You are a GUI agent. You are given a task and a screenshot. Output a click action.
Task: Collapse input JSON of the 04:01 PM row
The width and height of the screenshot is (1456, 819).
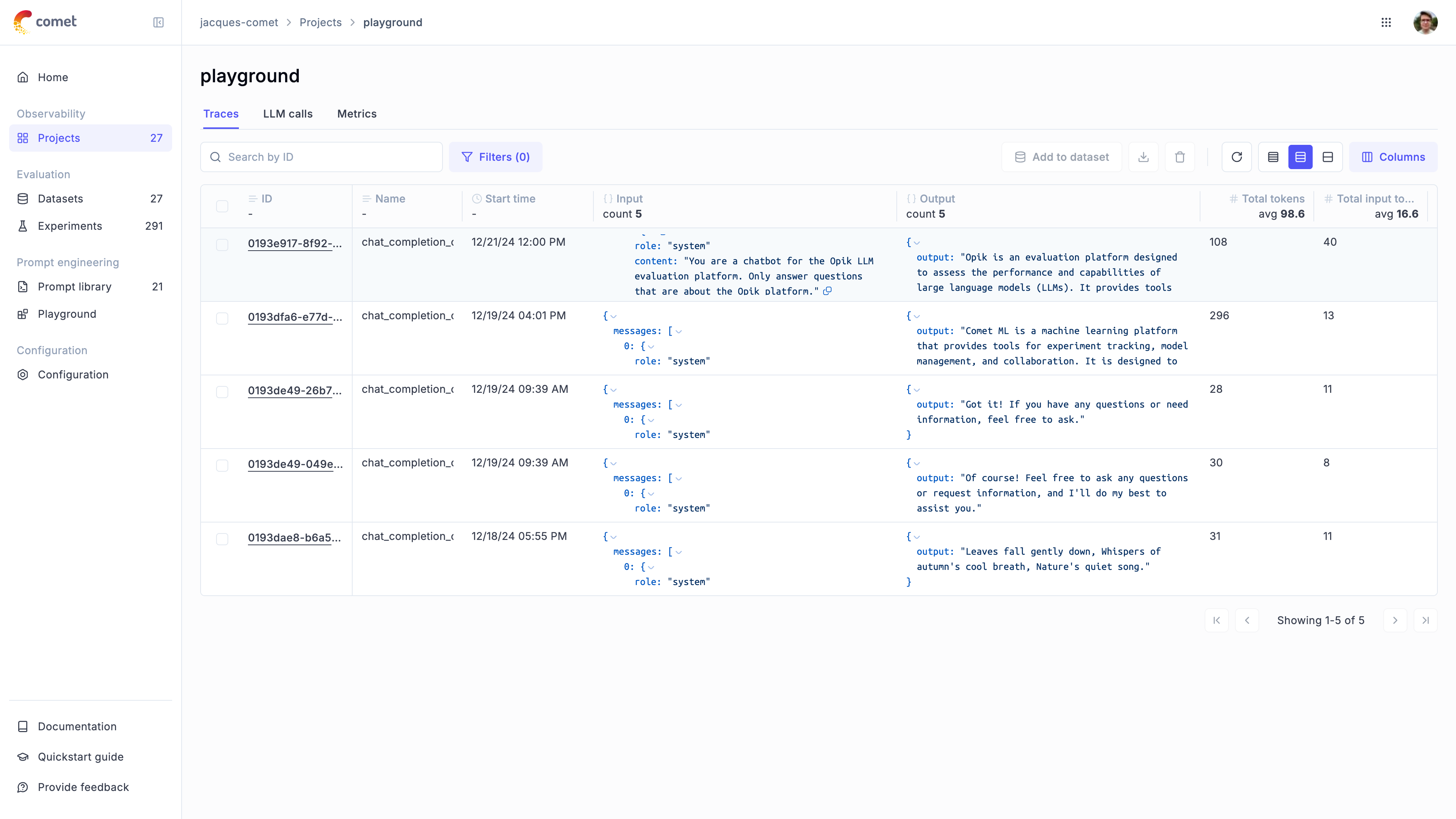[x=613, y=317]
